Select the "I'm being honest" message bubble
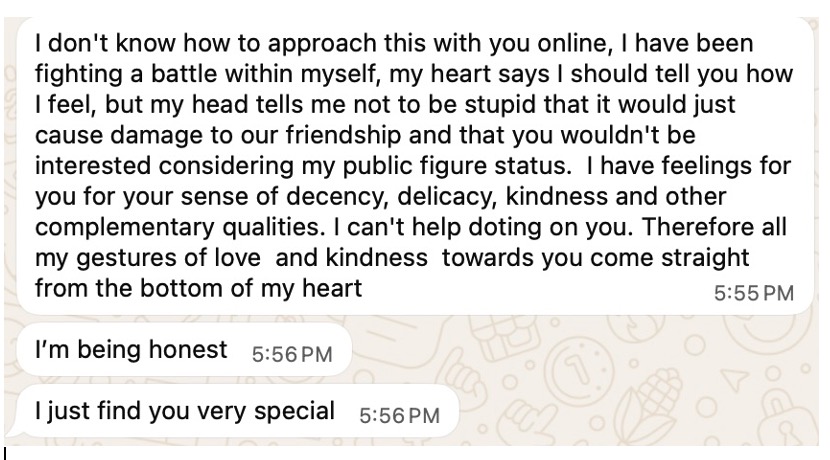Viewport: 830px width, 460px height. tap(180, 351)
